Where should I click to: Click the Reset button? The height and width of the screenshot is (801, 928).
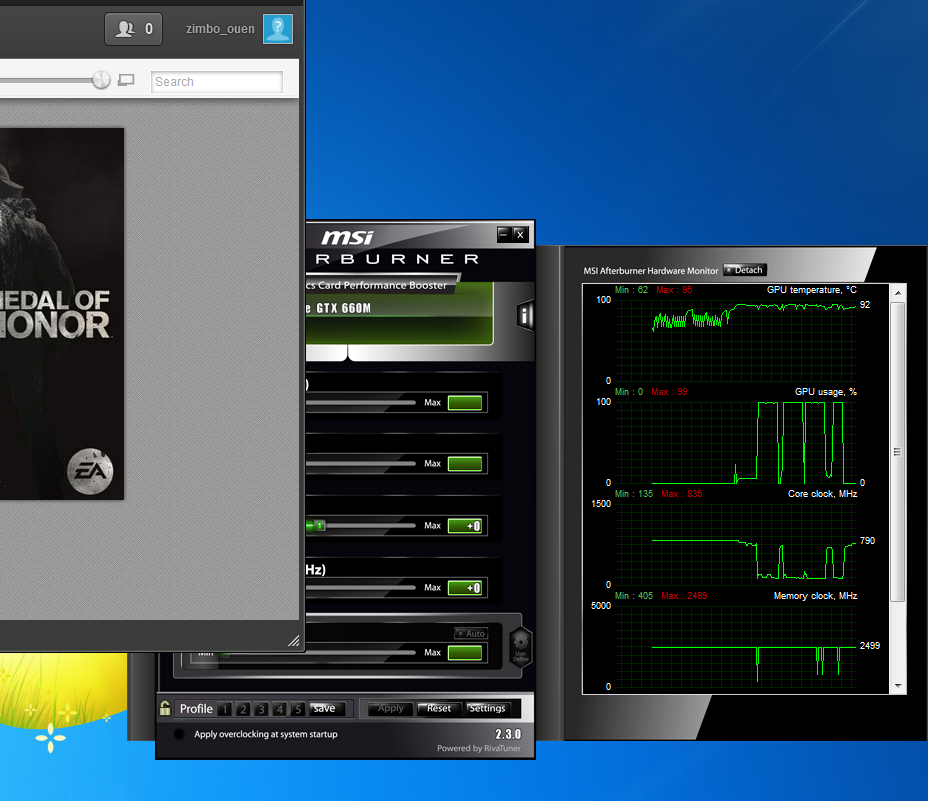pyautogui.click(x=439, y=709)
